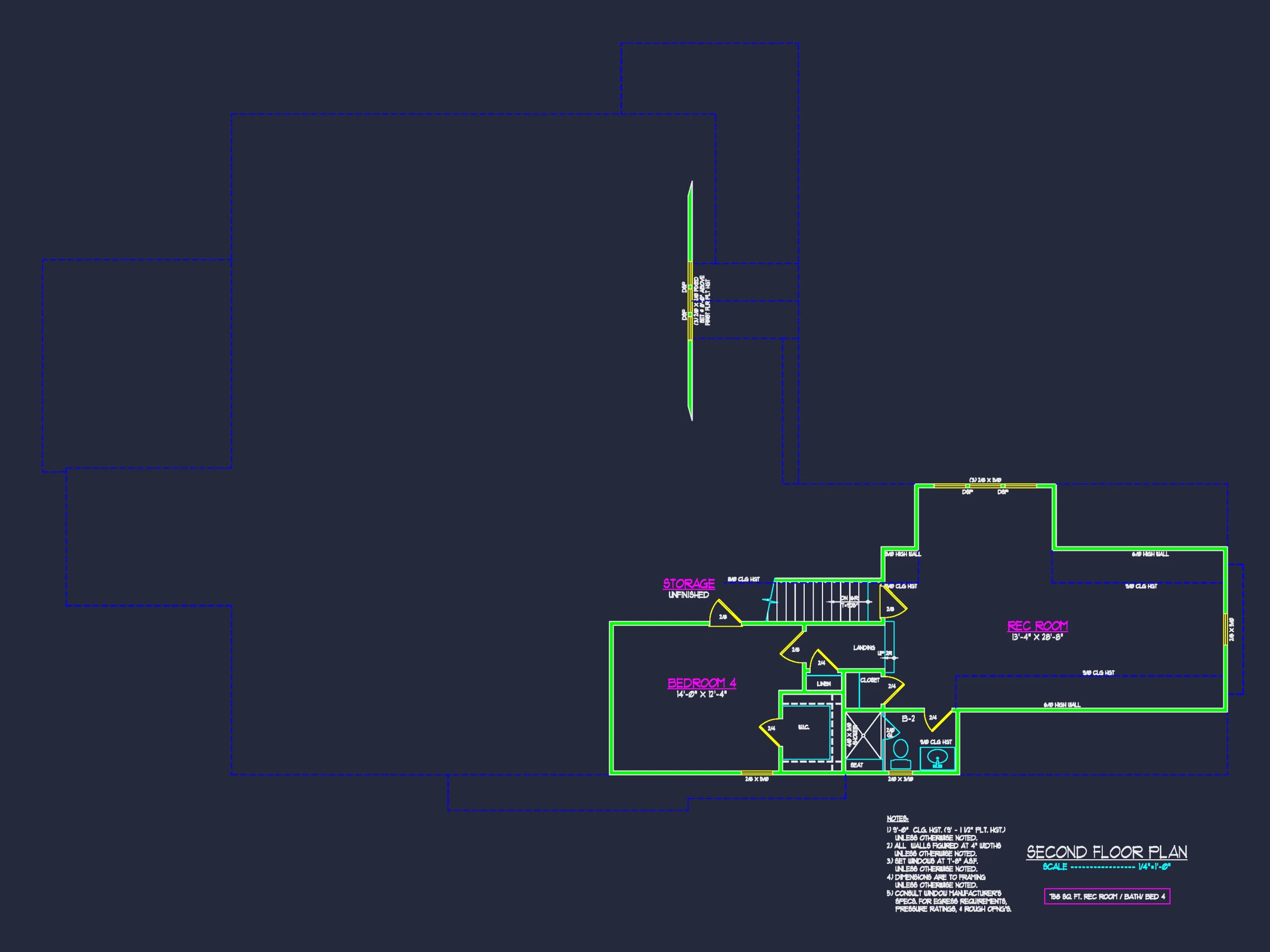Select the (3) 2/8 X 5/0 window label

(x=985, y=480)
